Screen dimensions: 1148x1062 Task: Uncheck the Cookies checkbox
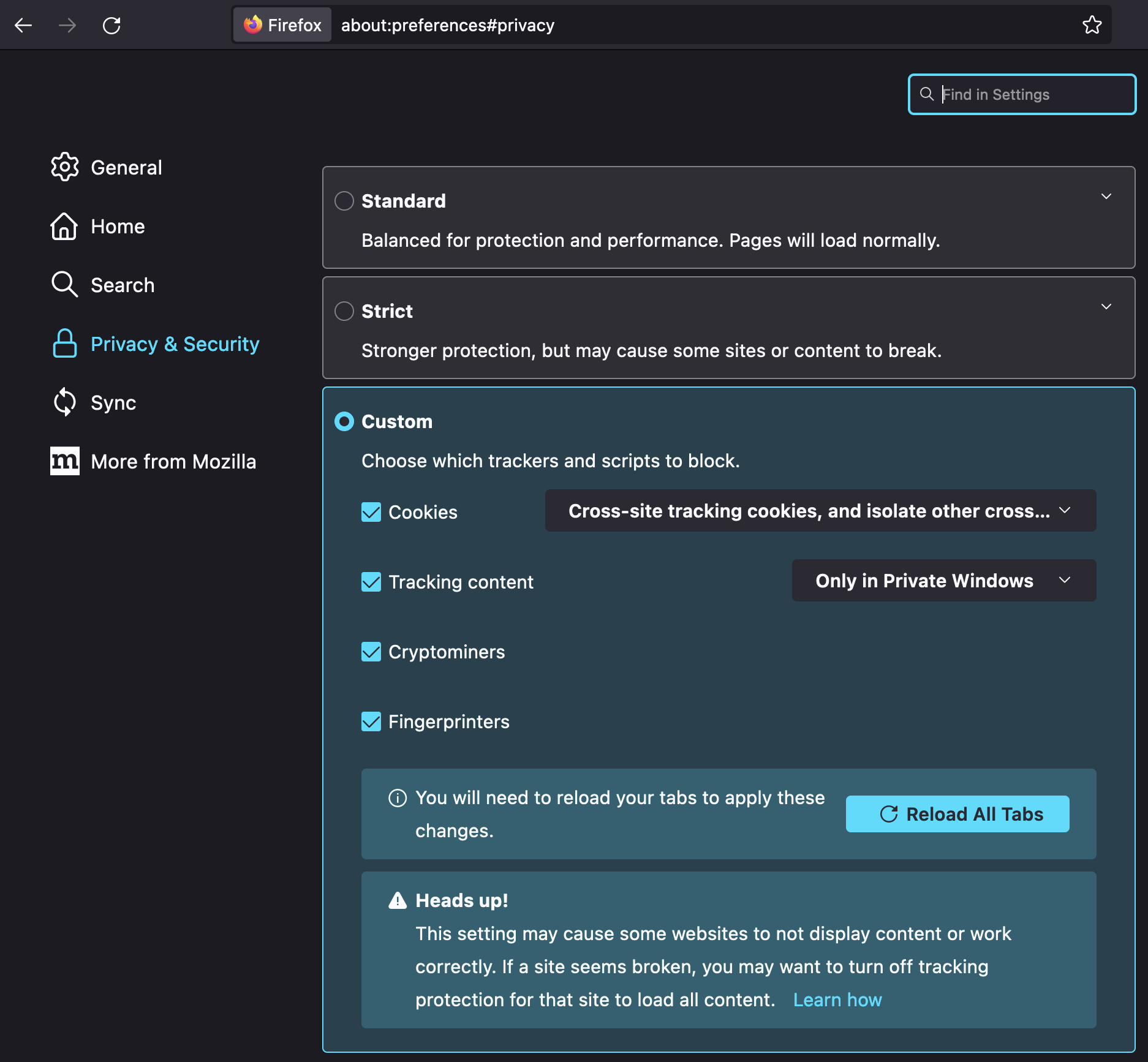point(371,512)
